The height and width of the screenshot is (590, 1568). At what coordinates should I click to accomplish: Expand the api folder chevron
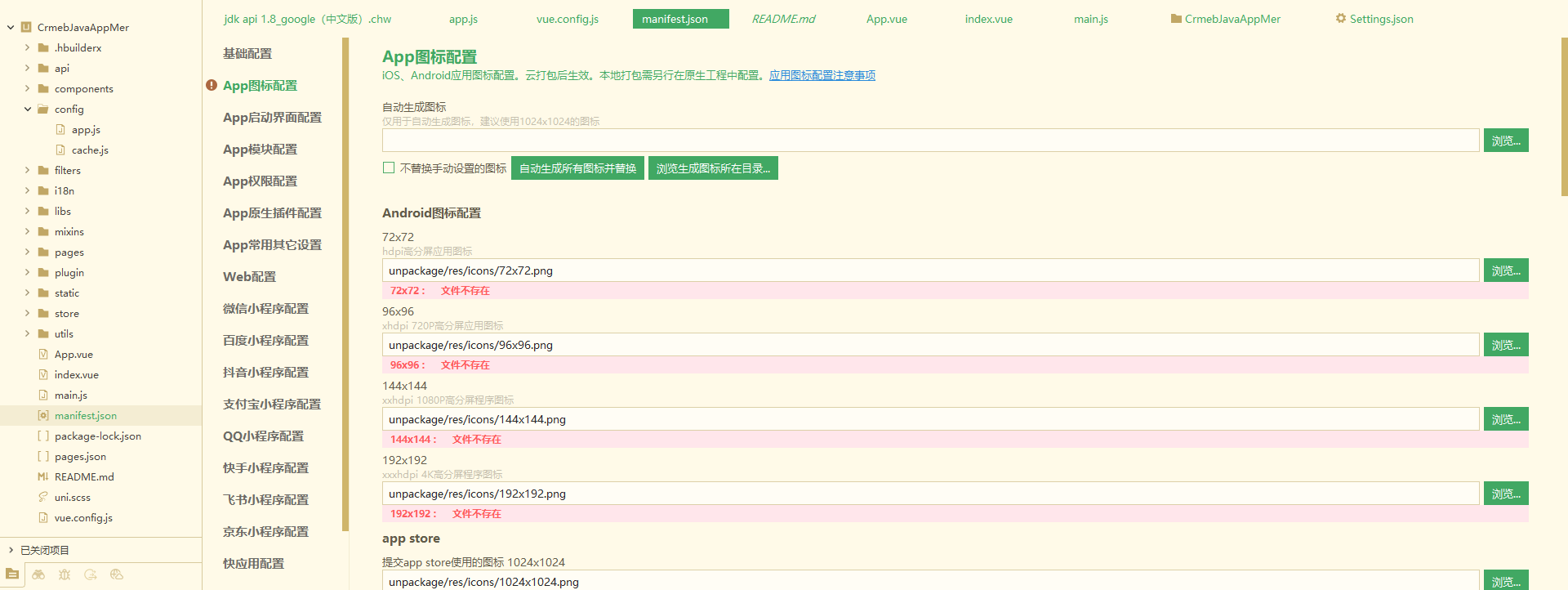27,68
